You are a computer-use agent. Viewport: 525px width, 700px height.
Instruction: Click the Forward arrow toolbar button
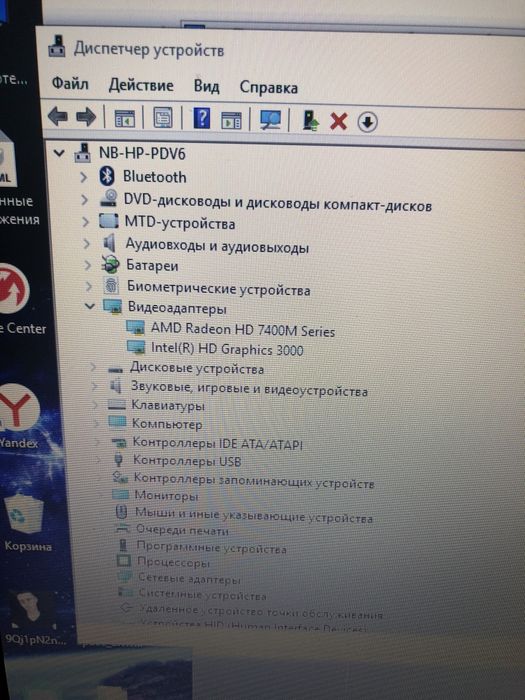point(86,117)
